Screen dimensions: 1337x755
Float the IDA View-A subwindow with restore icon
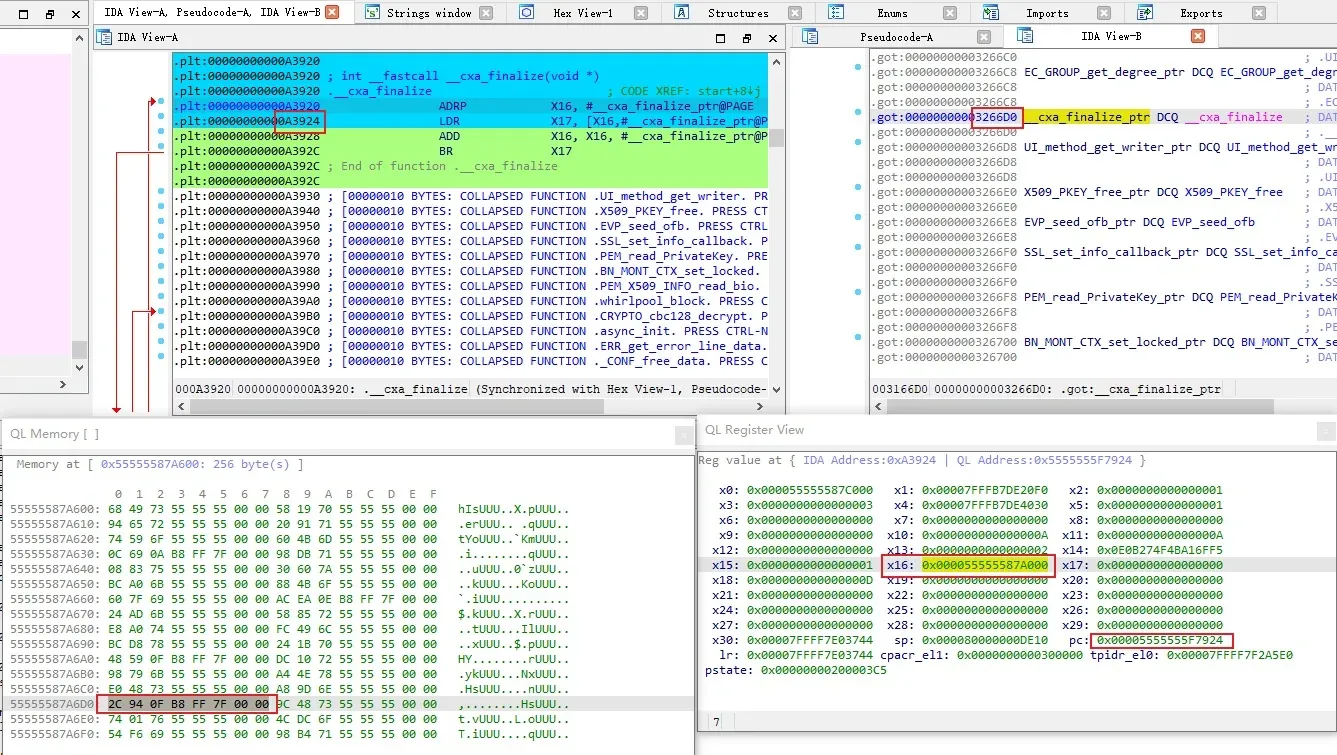pyautogui.click(x=746, y=38)
